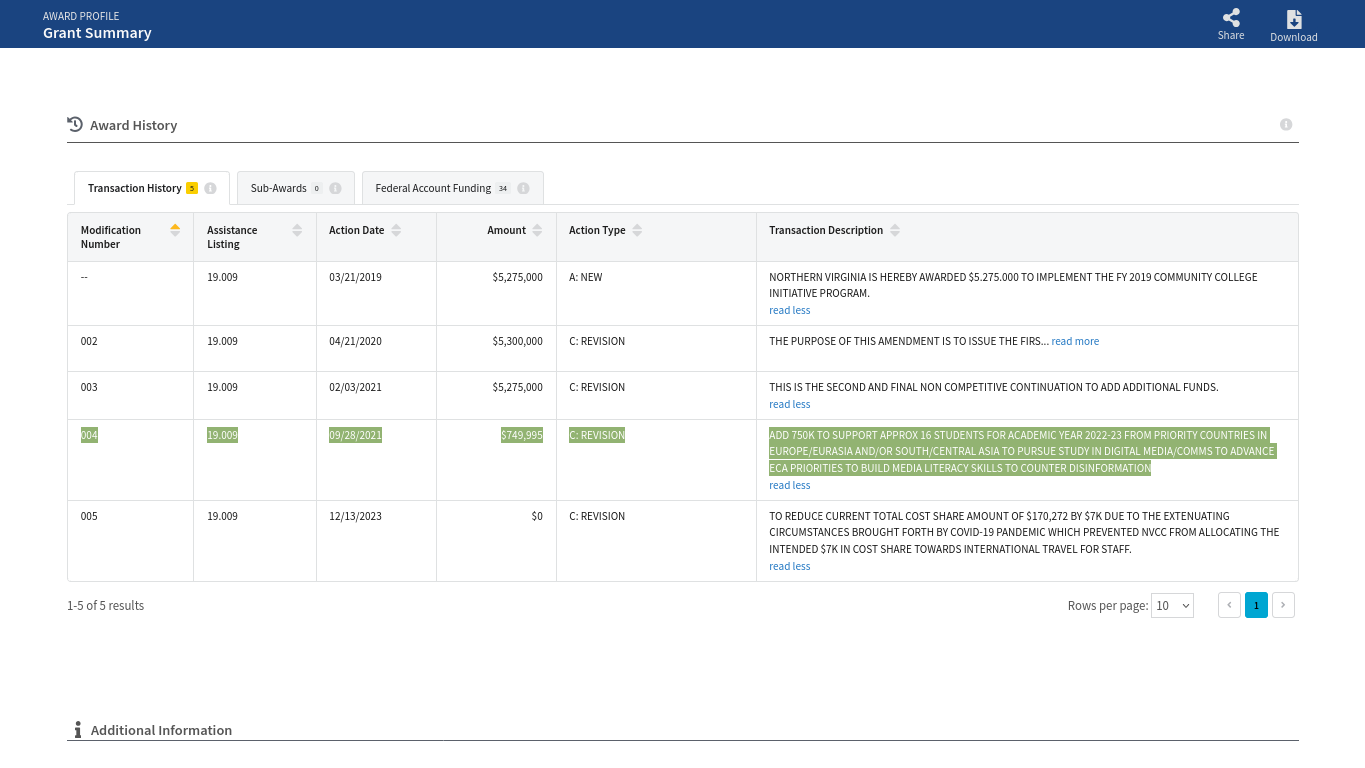Sort by Modification Number column
Screen dimensions: 1365x768
(175, 230)
